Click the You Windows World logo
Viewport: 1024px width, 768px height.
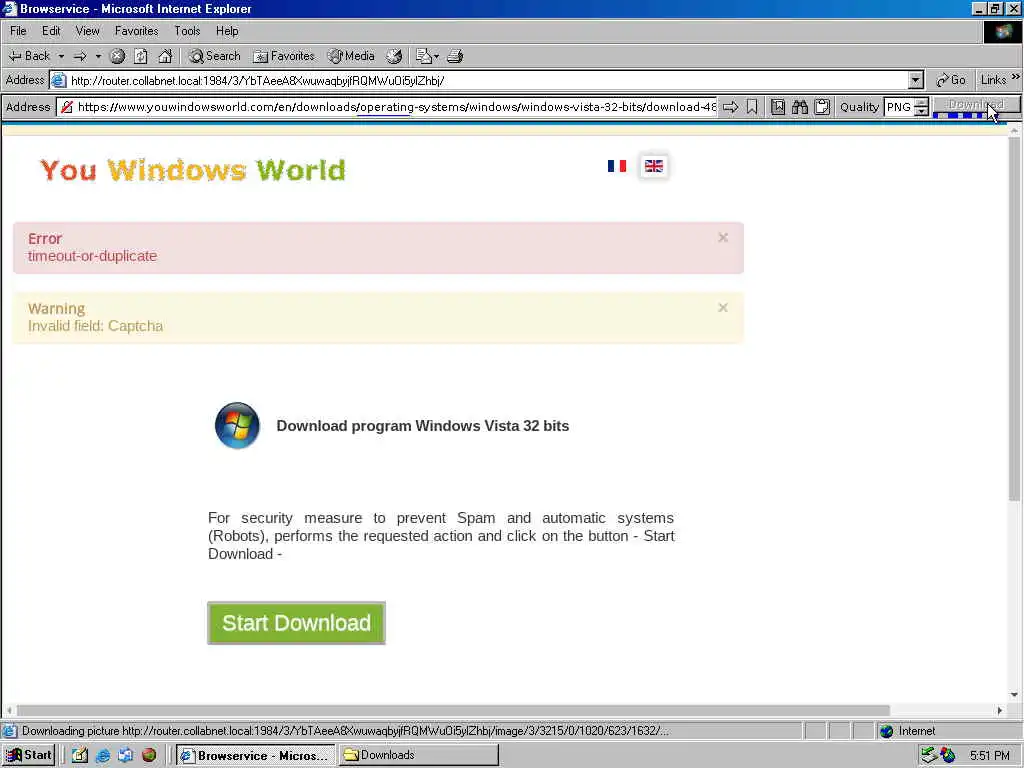[x=193, y=170]
